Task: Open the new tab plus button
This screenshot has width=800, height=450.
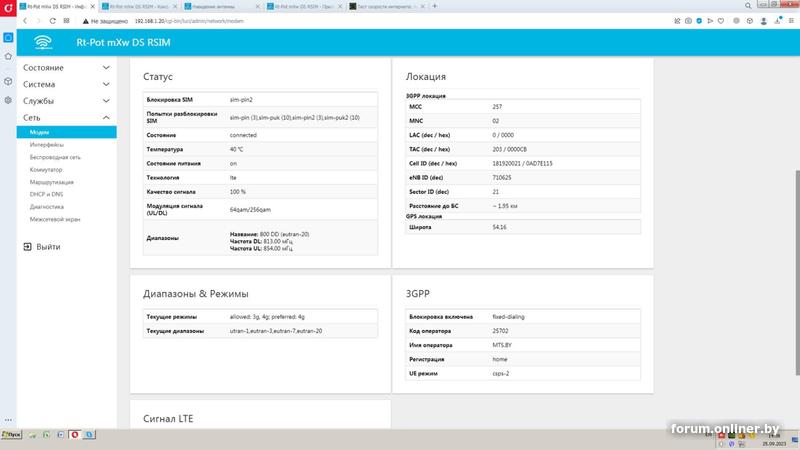Action: [435, 6]
